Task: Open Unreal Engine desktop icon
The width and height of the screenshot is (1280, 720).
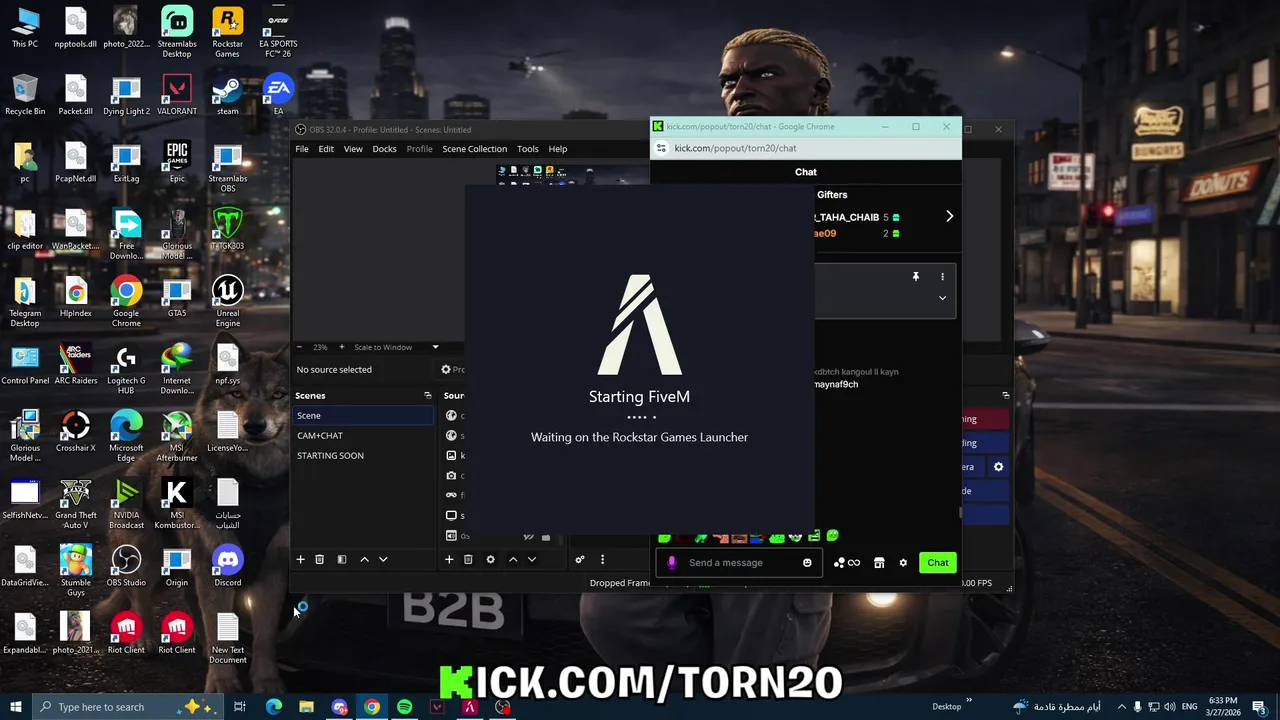Action: [228, 302]
